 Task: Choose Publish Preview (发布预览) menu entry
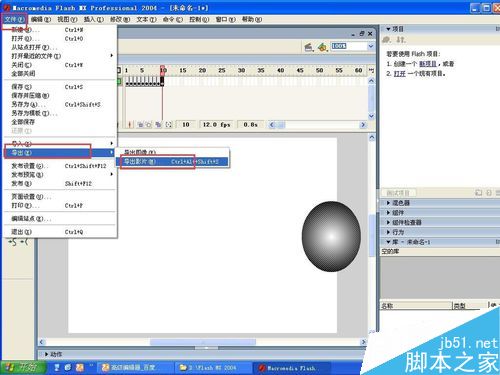[x=59, y=175]
